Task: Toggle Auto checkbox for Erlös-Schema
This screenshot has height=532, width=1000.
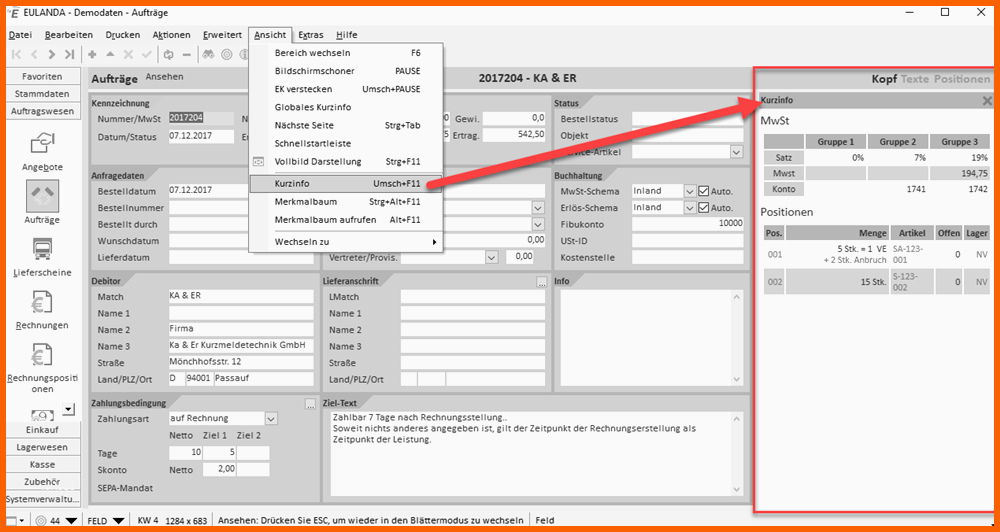Action: pyautogui.click(x=704, y=207)
